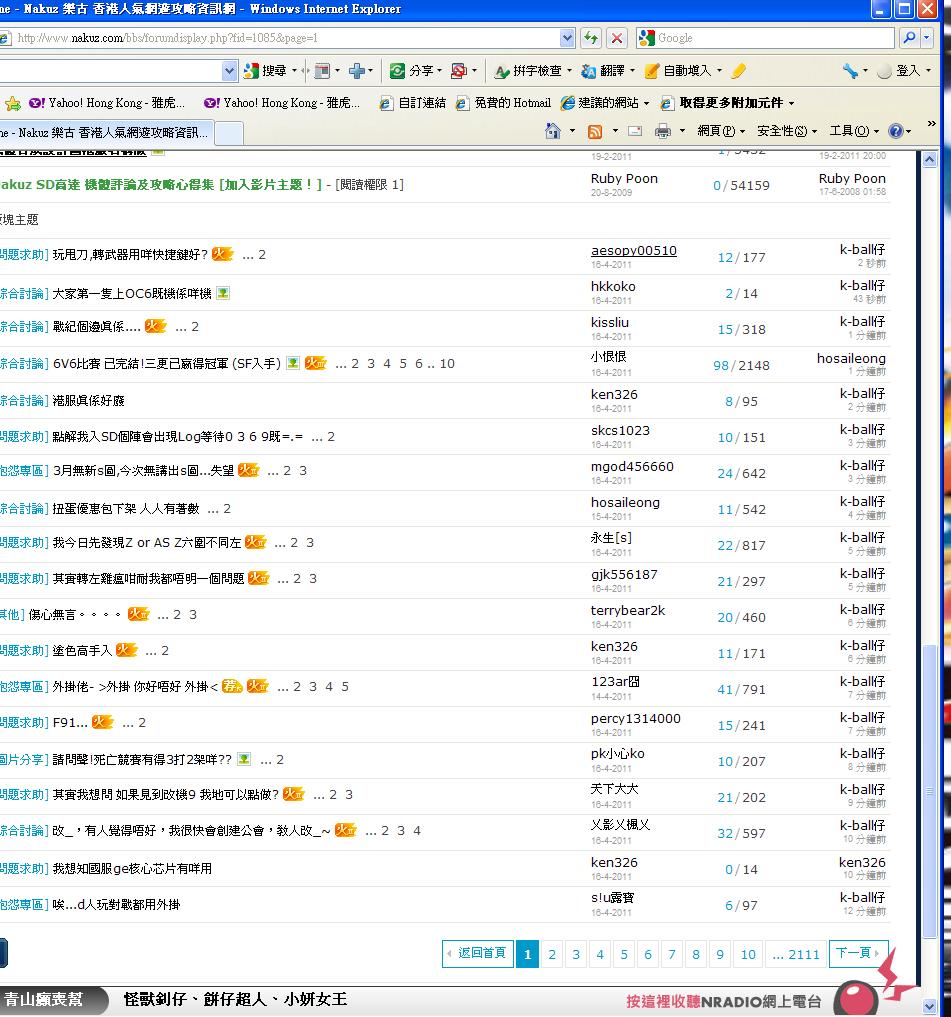The height and width of the screenshot is (1017, 951).
Task: Open the 安全性(S) menu dropdown
Action: [x=787, y=131]
